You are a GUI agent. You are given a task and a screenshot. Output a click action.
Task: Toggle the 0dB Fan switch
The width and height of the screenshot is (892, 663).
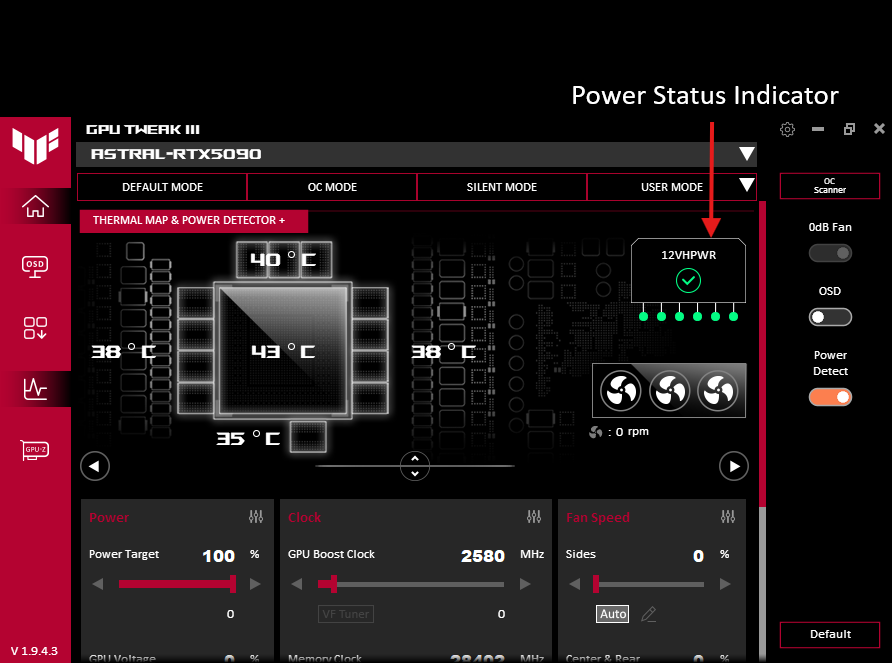830,253
